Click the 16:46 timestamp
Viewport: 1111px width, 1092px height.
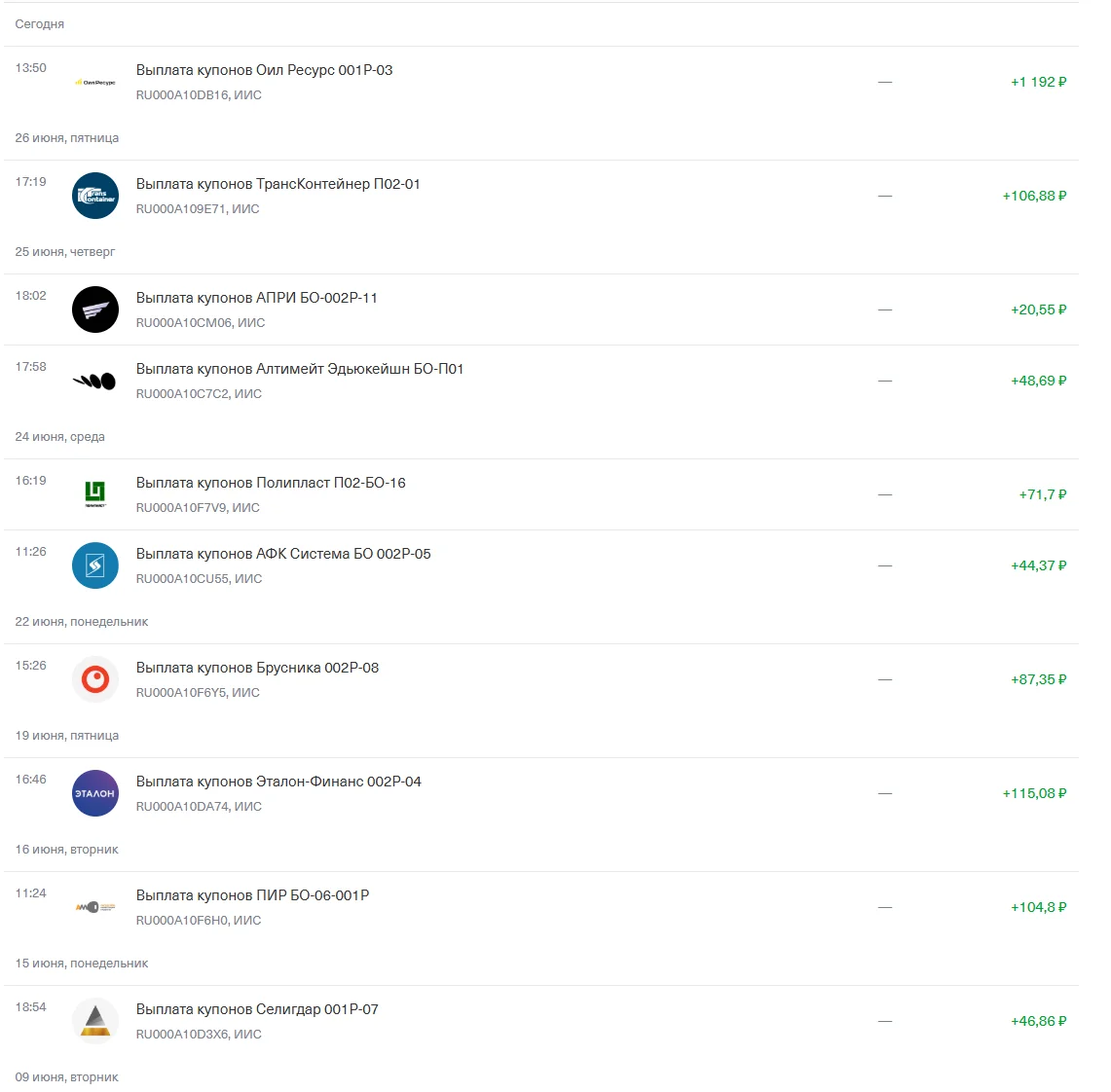coord(30,780)
